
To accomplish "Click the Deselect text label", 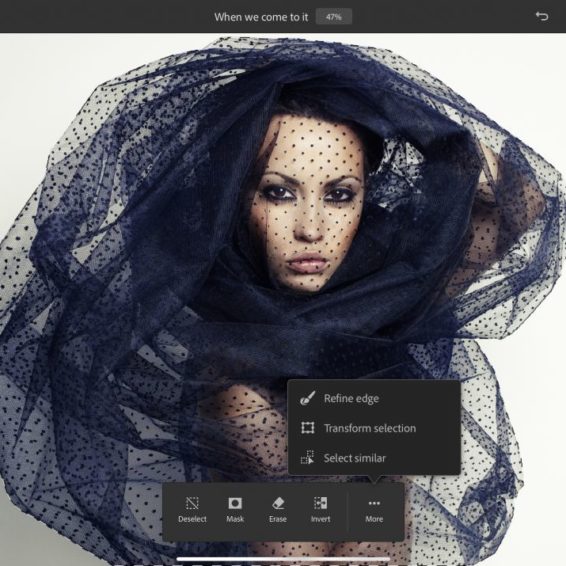I will click(192, 519).
